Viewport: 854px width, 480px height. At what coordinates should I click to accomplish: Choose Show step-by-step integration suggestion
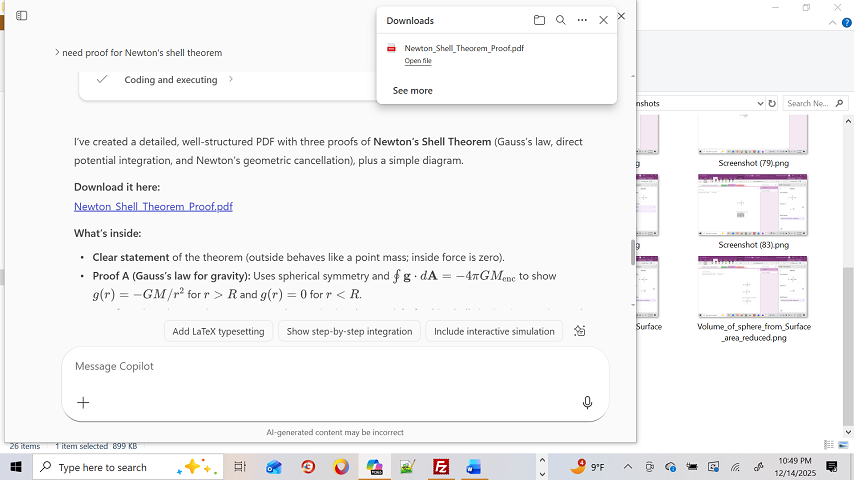click(x=349, y=331)
